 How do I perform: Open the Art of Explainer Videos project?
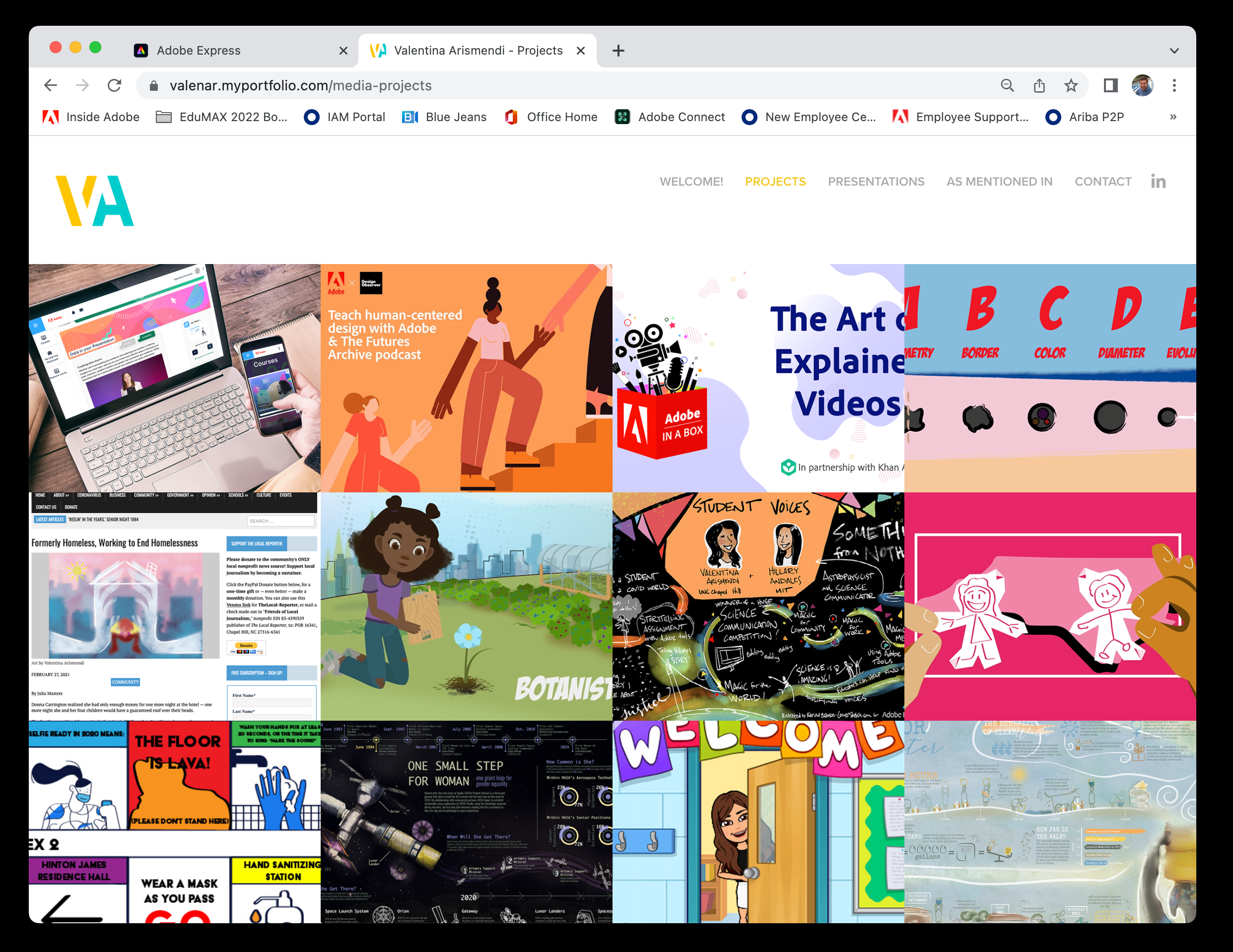[x=757, y=378]
